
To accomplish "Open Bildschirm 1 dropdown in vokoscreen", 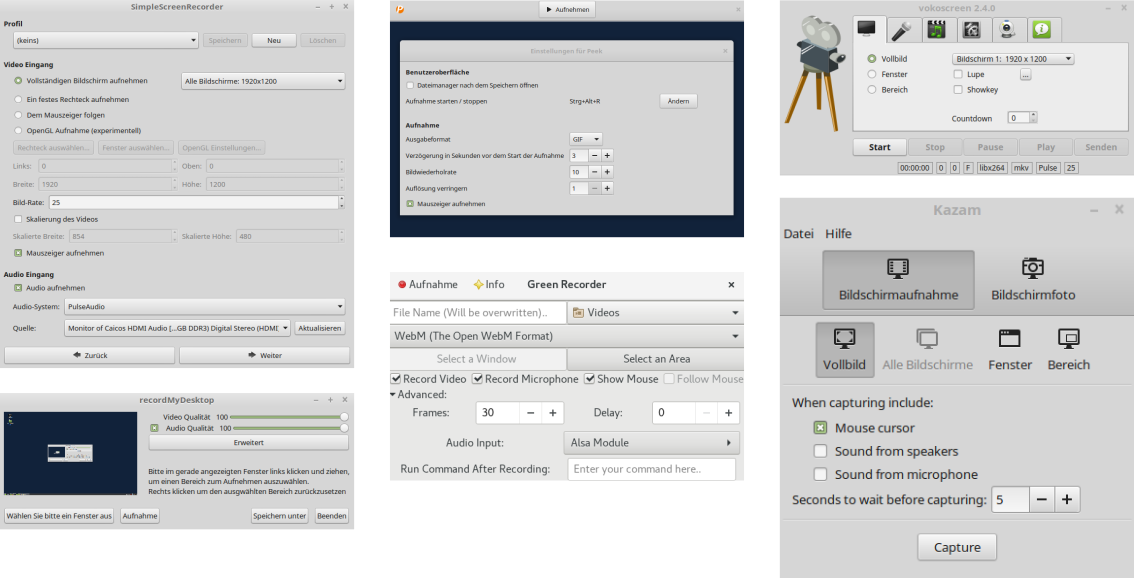I will pos(1012,59).
